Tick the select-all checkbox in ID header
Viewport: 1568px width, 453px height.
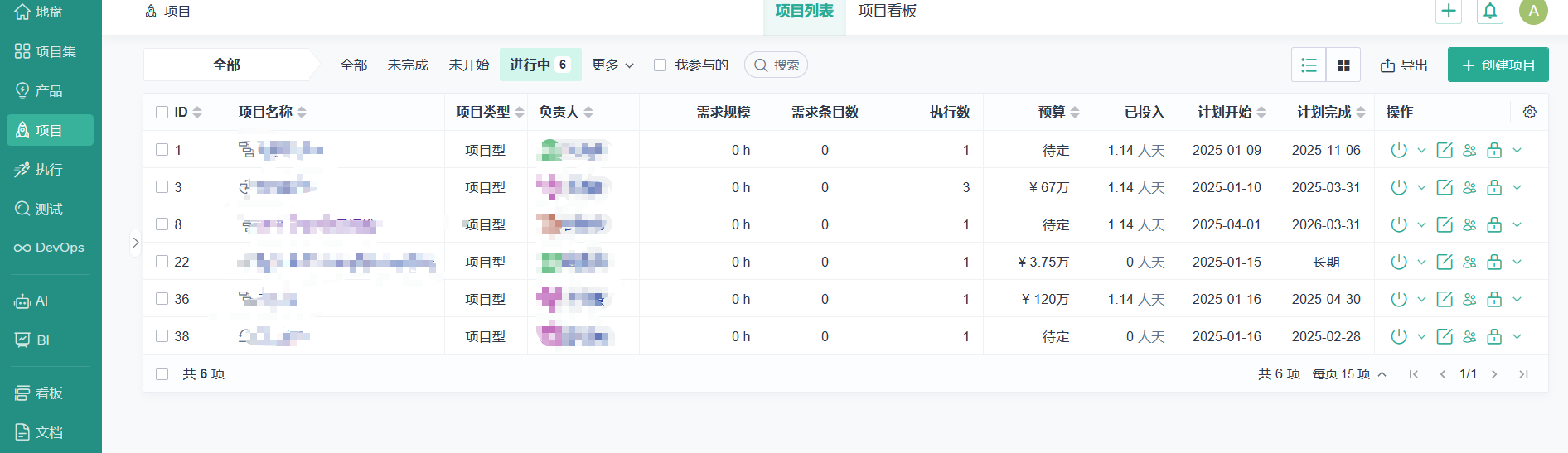(x=162, y=112)
